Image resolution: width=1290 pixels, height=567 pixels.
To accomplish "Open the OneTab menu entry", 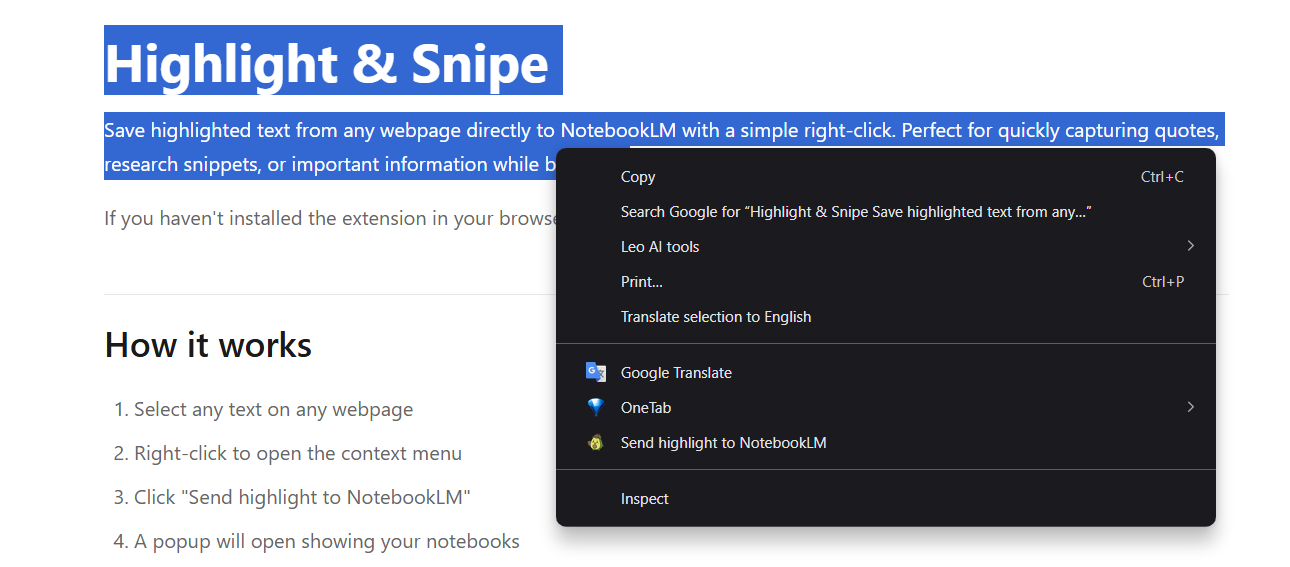I will tap(886, 408).
